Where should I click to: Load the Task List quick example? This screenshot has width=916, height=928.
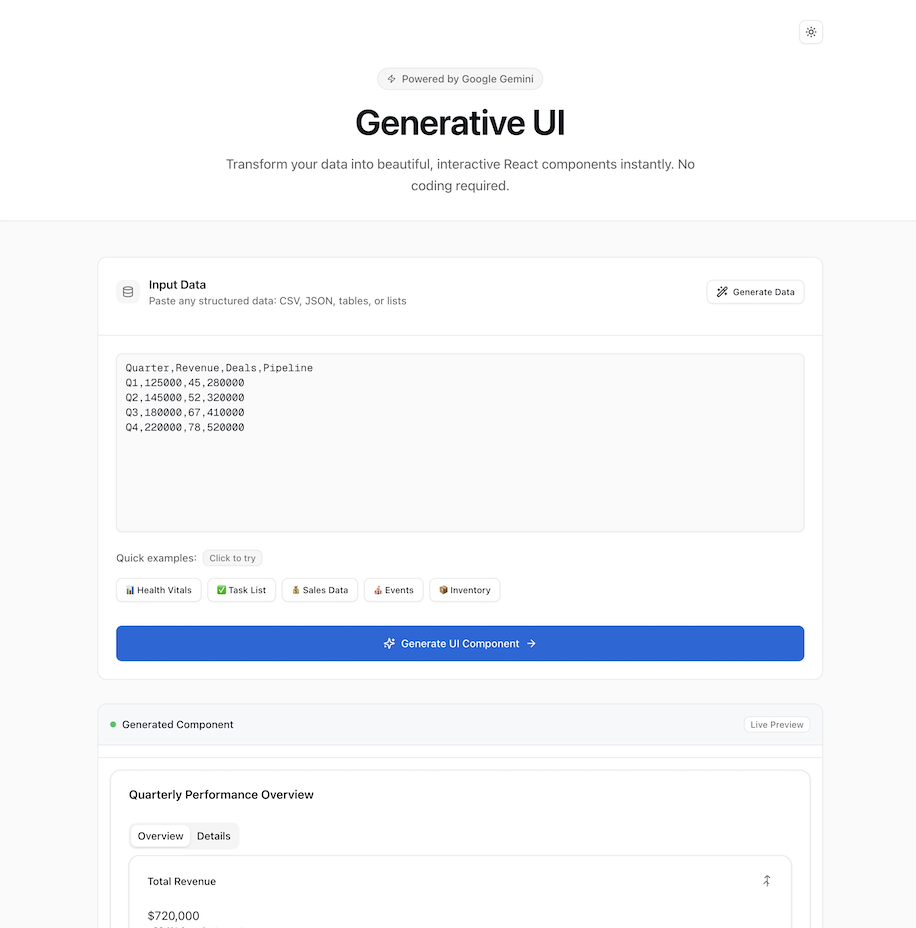tap(241, 590)
